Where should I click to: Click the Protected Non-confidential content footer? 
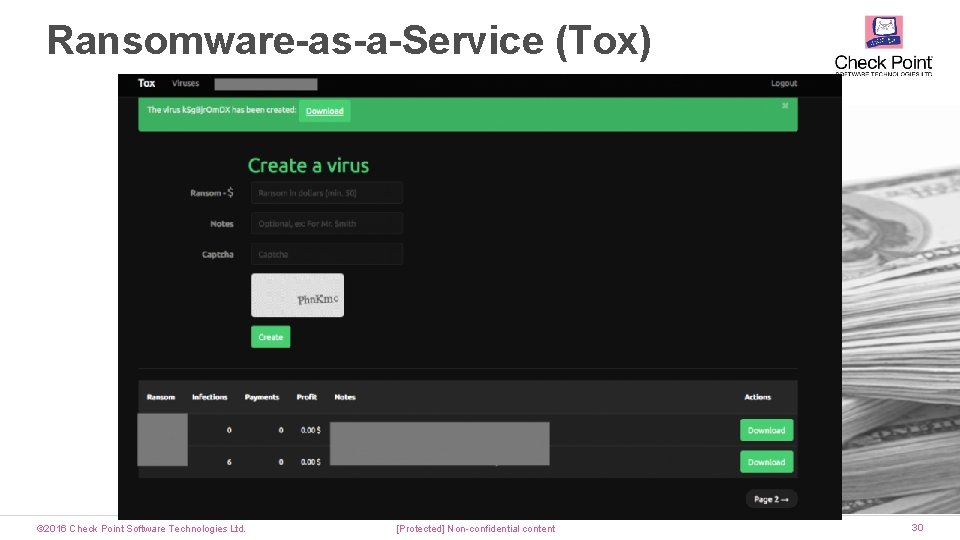click(476, 528)
